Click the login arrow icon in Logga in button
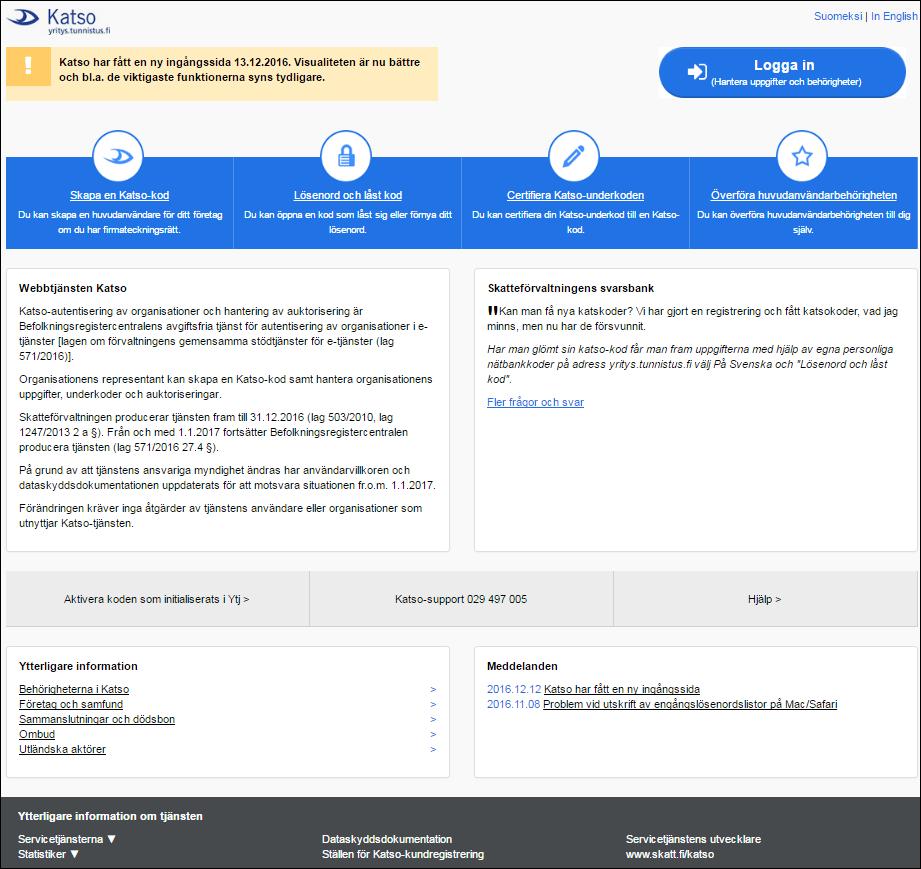The image size is (921, 869). point(697,72)
